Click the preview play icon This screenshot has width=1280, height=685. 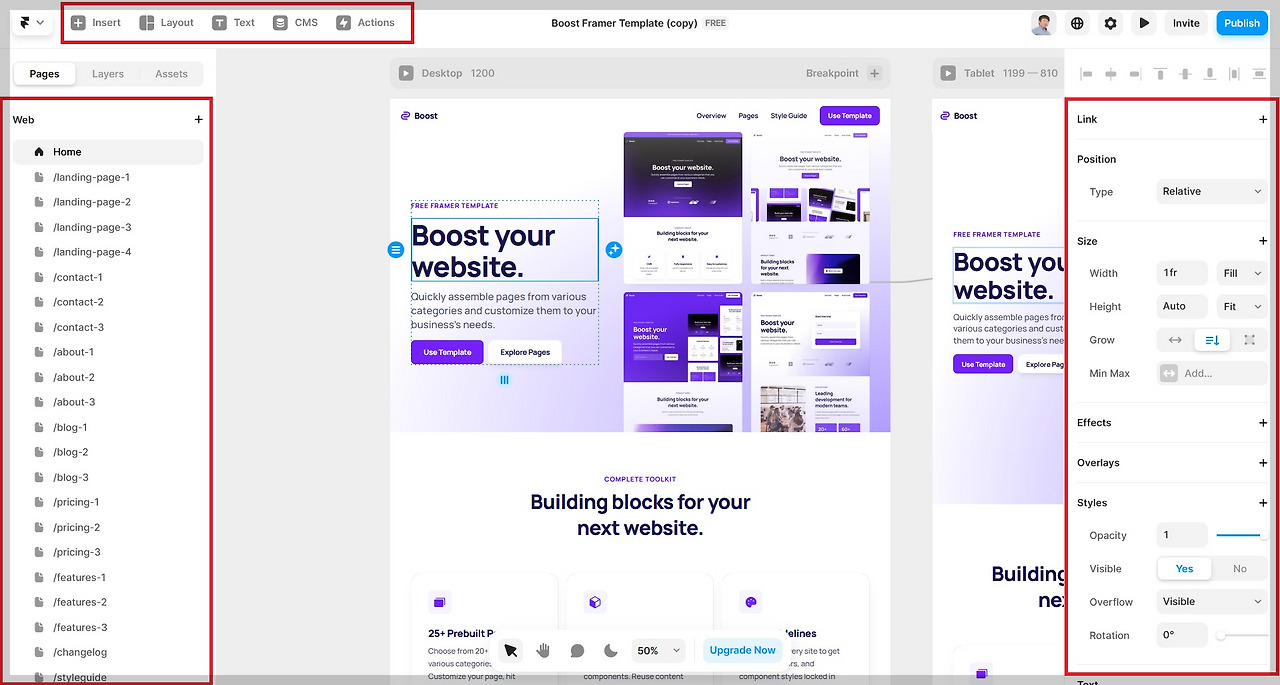1145,23
